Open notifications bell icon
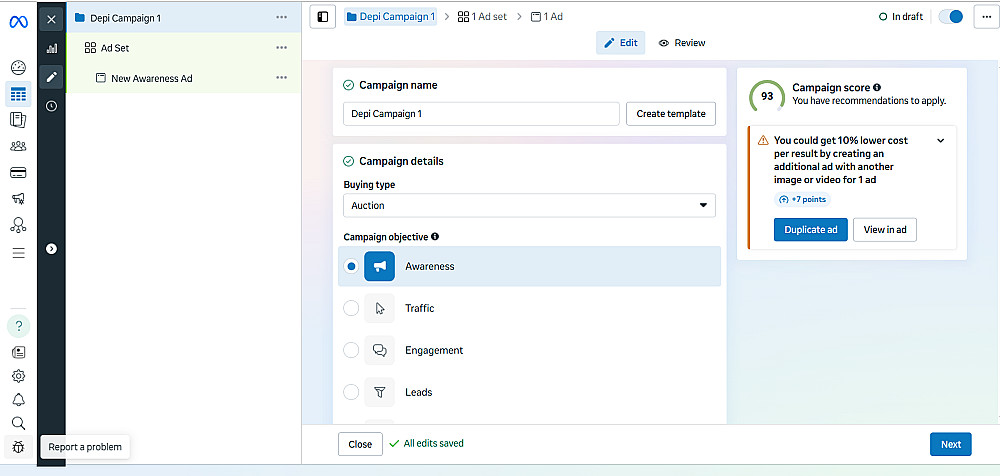This screenshot has width=1000, height=476. pos(18,400)
